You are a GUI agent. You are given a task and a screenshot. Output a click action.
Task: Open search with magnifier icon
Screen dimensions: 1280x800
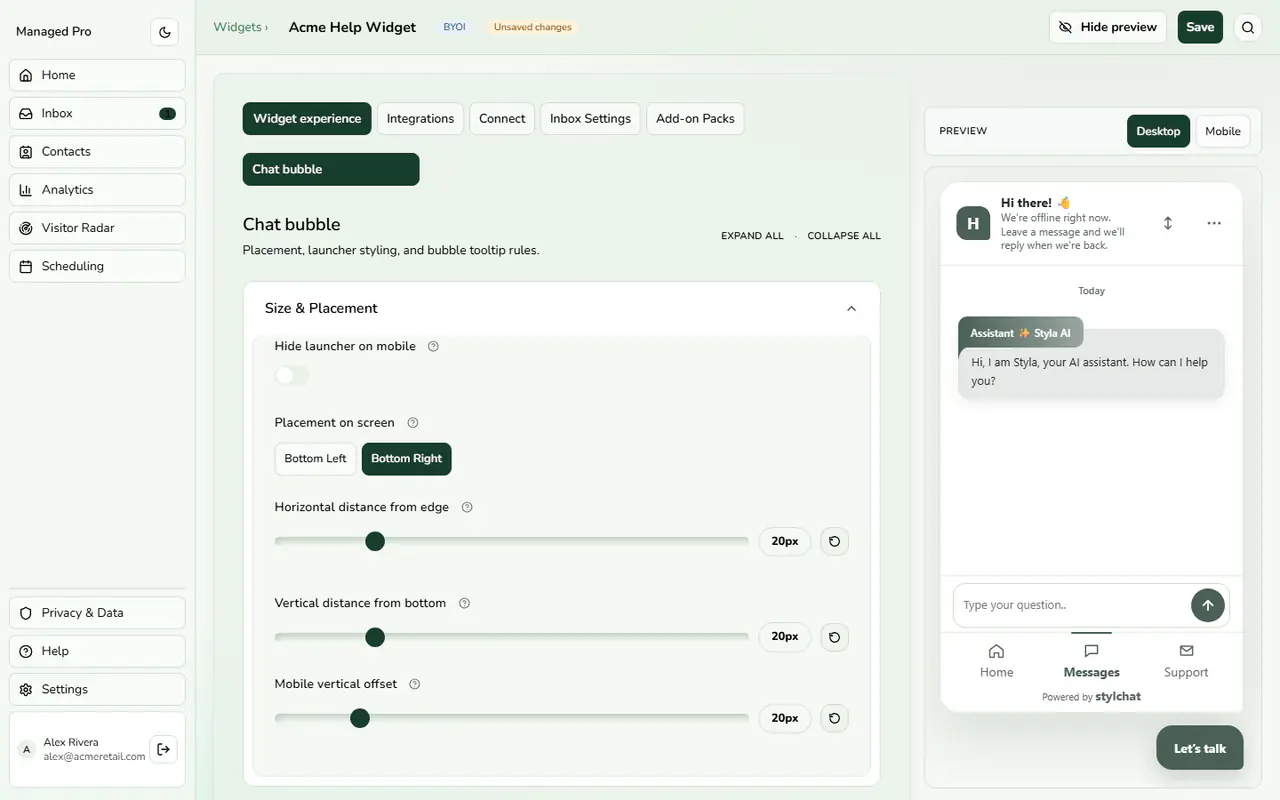coord(1248,28)
